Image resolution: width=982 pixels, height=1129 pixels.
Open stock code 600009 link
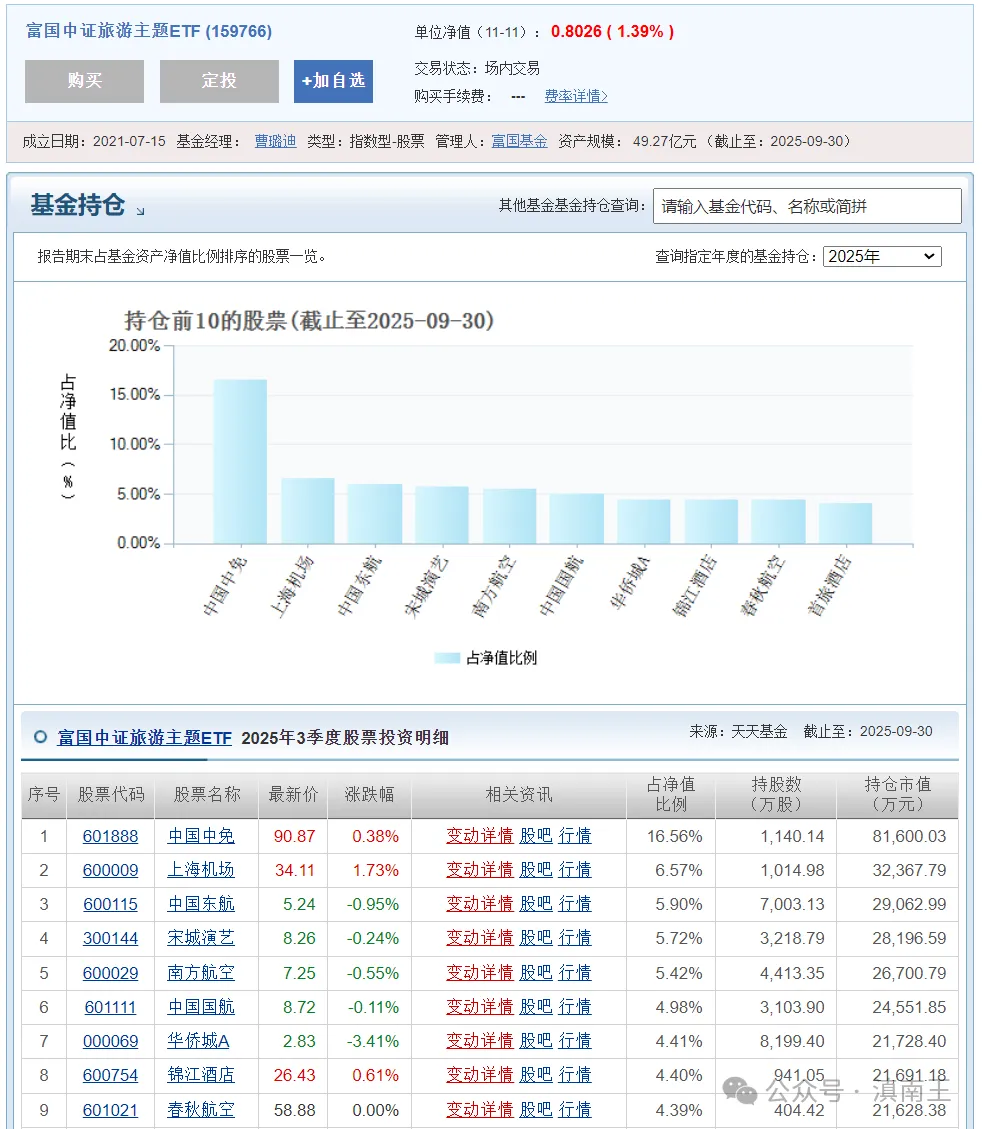[110, 870]
